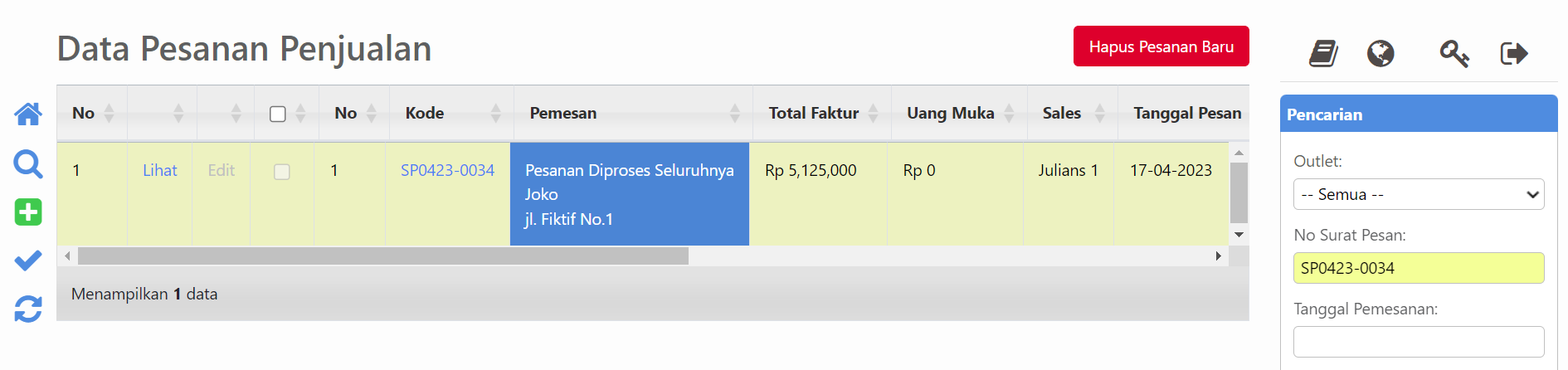The image size is (1568, 370).
Task: Open search using the magnifier sidebar icon
Action: click(28, 163)
